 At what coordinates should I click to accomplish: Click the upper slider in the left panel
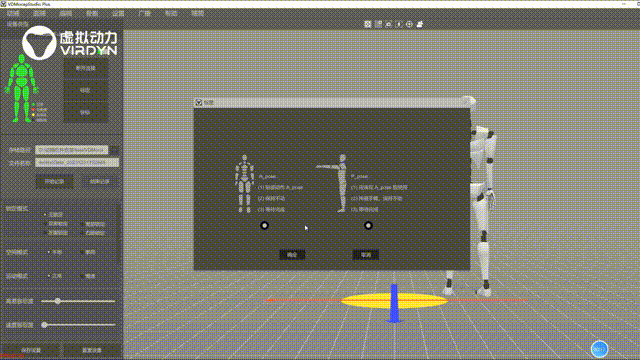(x=78, y=301)
